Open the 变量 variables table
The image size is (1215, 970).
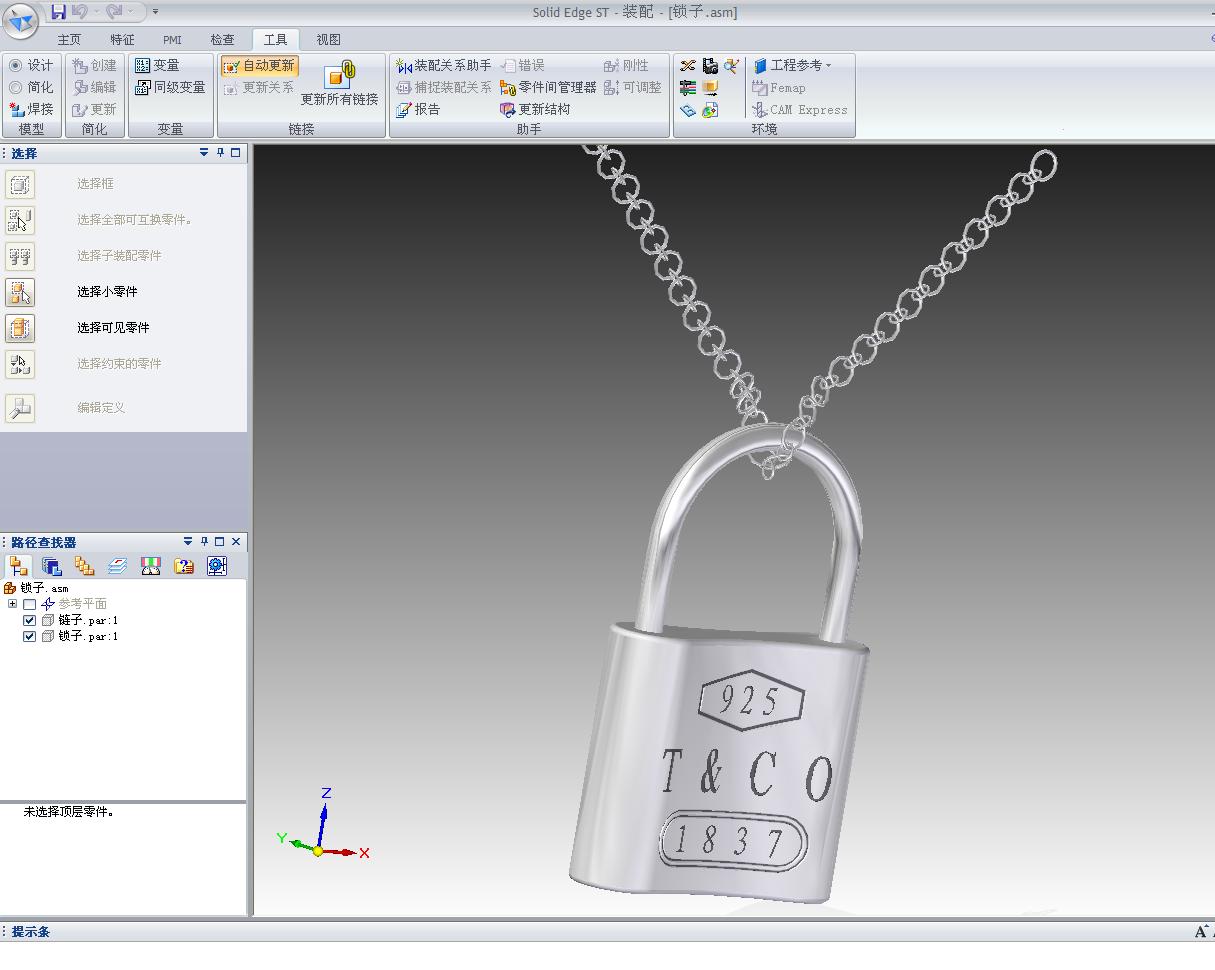pos(157,65)
